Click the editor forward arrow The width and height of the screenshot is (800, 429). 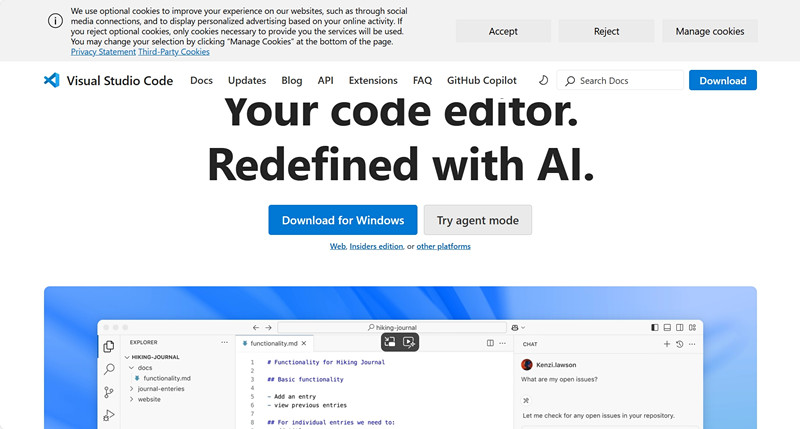point(268,327)
